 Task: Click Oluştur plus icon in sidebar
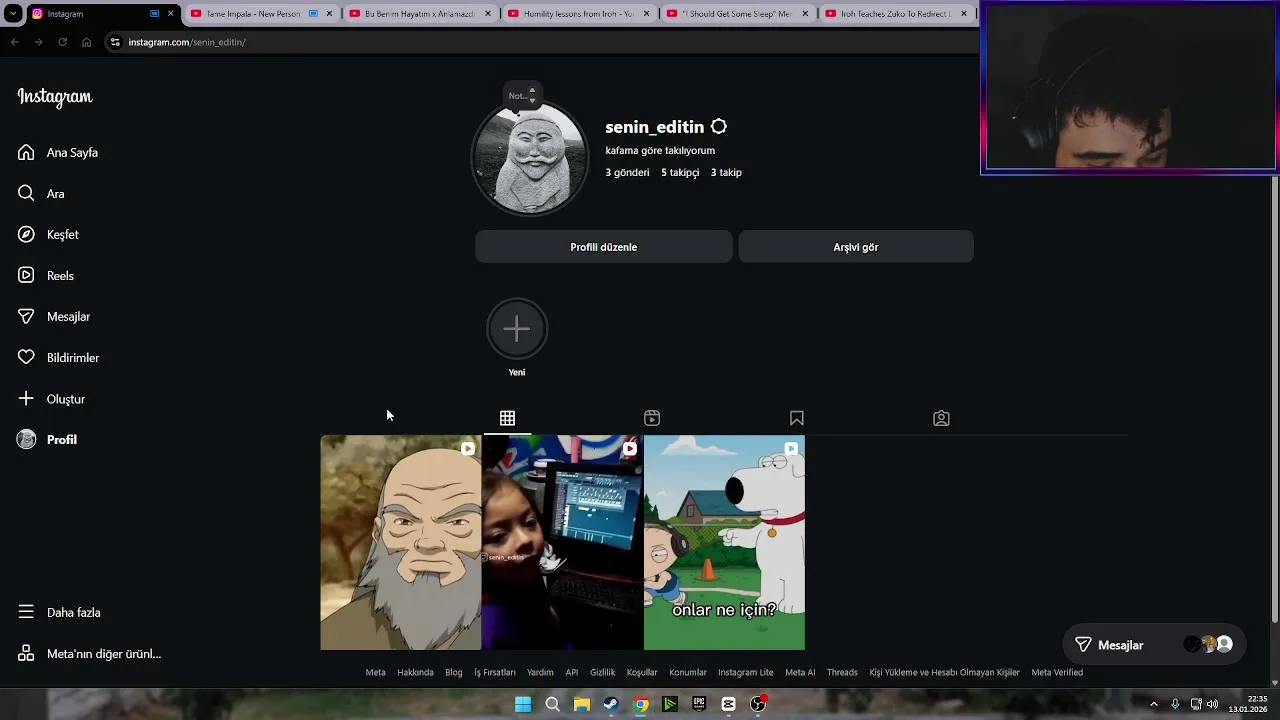tap(26, 398)
